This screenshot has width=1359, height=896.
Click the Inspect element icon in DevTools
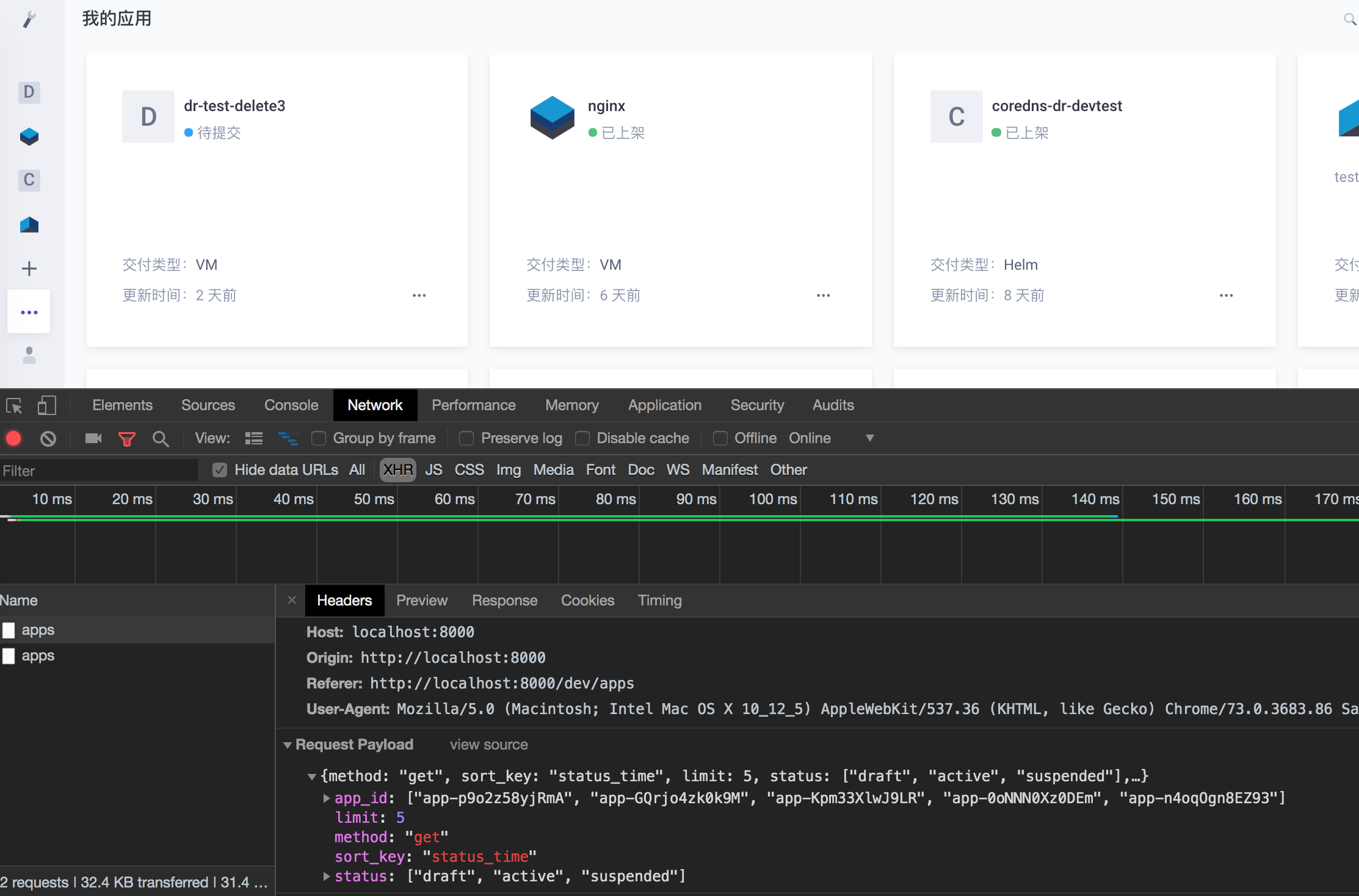pyautogui.click(x=13, y=405)
